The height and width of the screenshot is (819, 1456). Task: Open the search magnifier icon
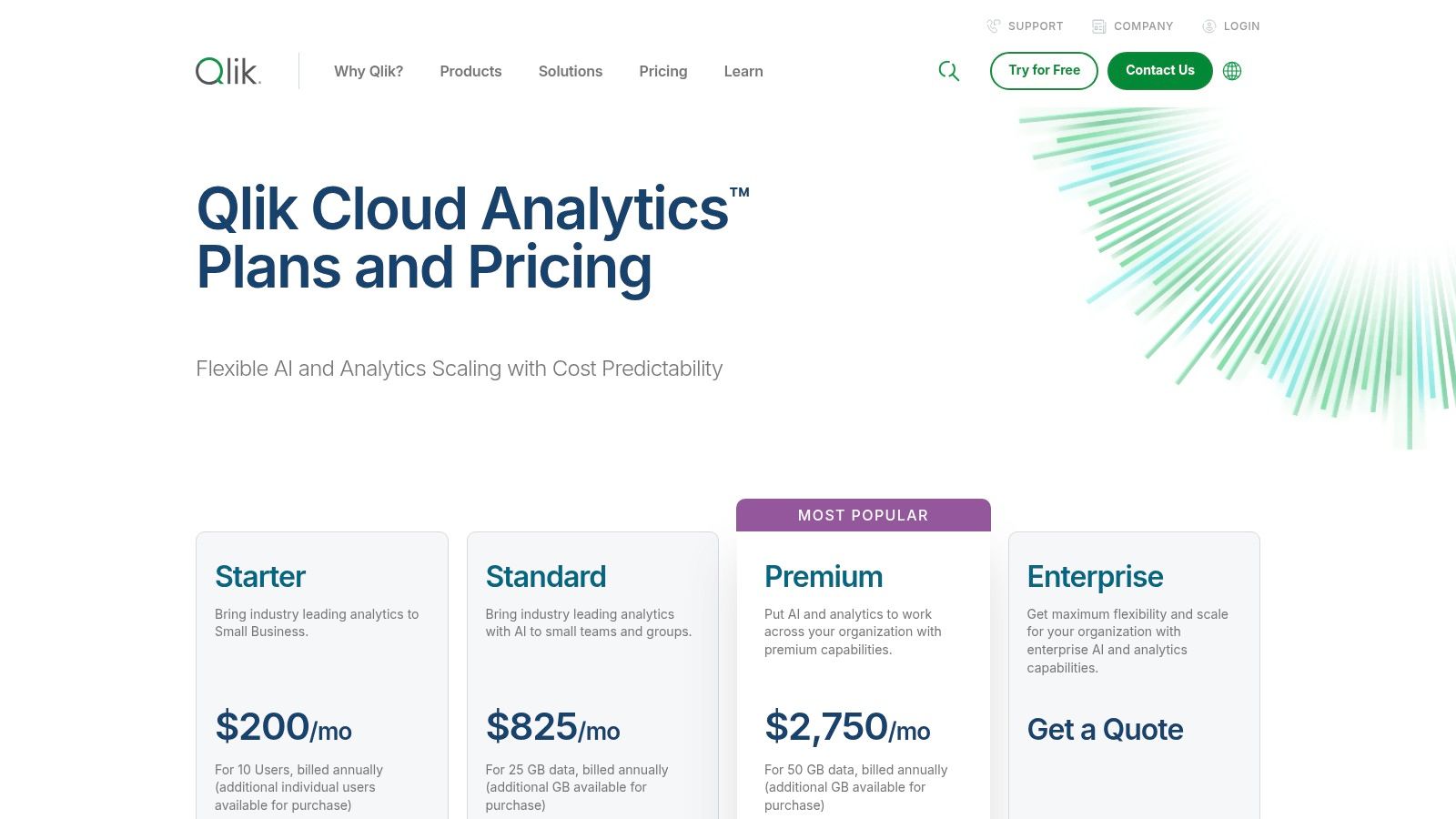pos(949,71)
